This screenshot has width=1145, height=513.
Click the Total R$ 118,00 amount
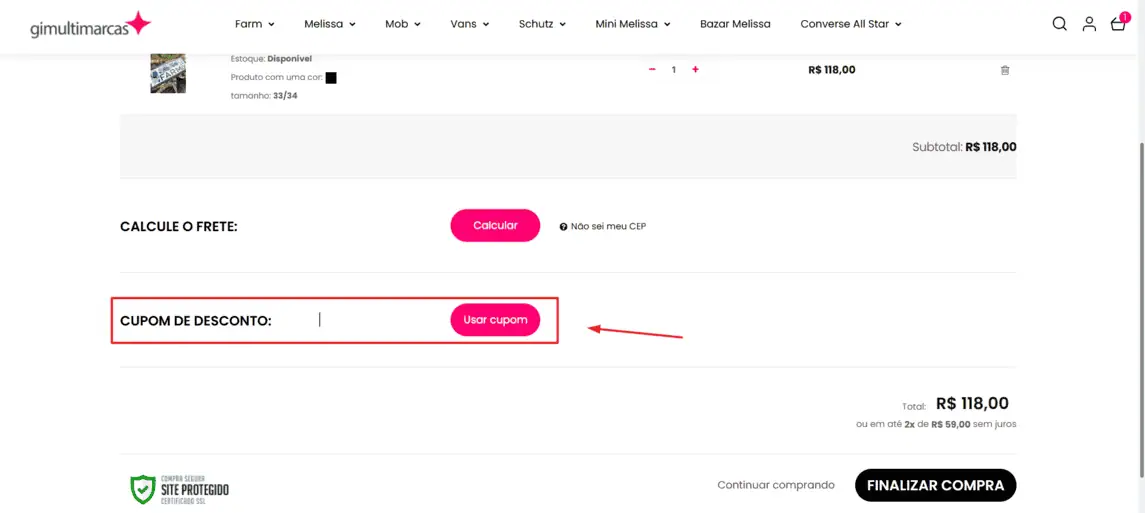(972, 404)
